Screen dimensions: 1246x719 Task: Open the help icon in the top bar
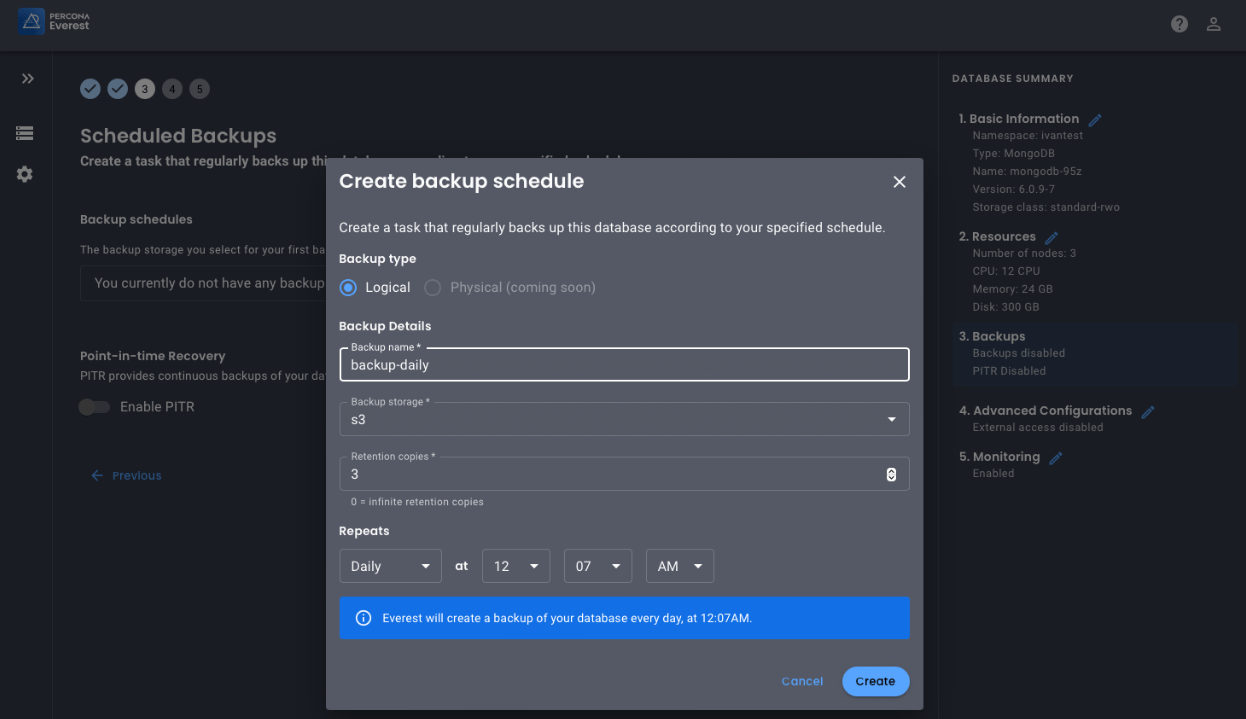tap(1179, 23)
